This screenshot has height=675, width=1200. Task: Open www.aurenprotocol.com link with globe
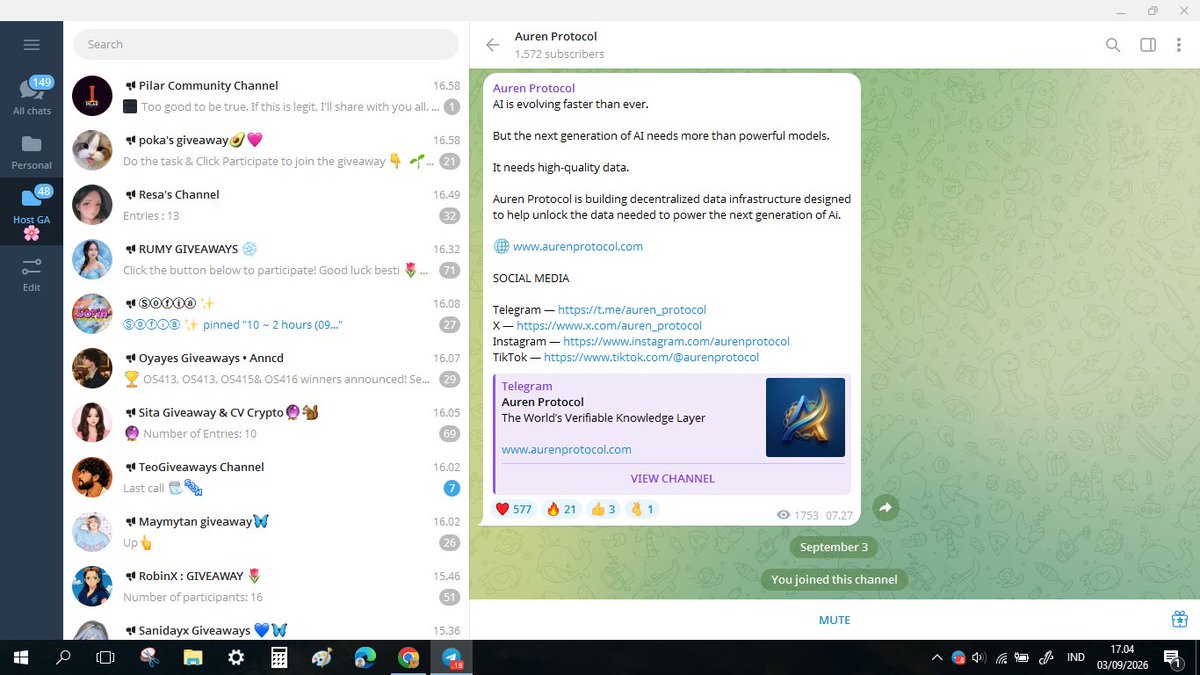pyautogui.click(x=577, y=246)
